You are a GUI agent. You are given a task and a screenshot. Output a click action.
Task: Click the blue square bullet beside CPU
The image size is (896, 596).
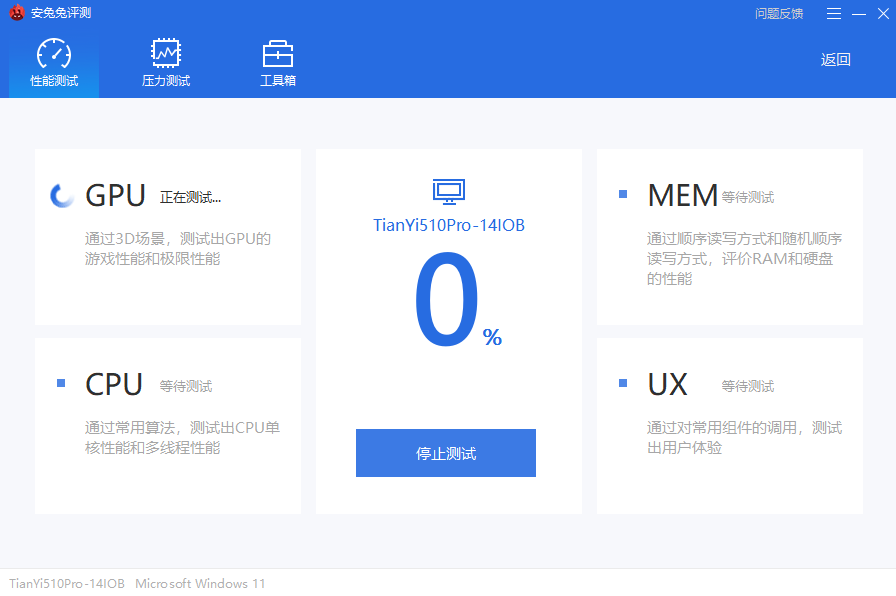click(63, 382)
